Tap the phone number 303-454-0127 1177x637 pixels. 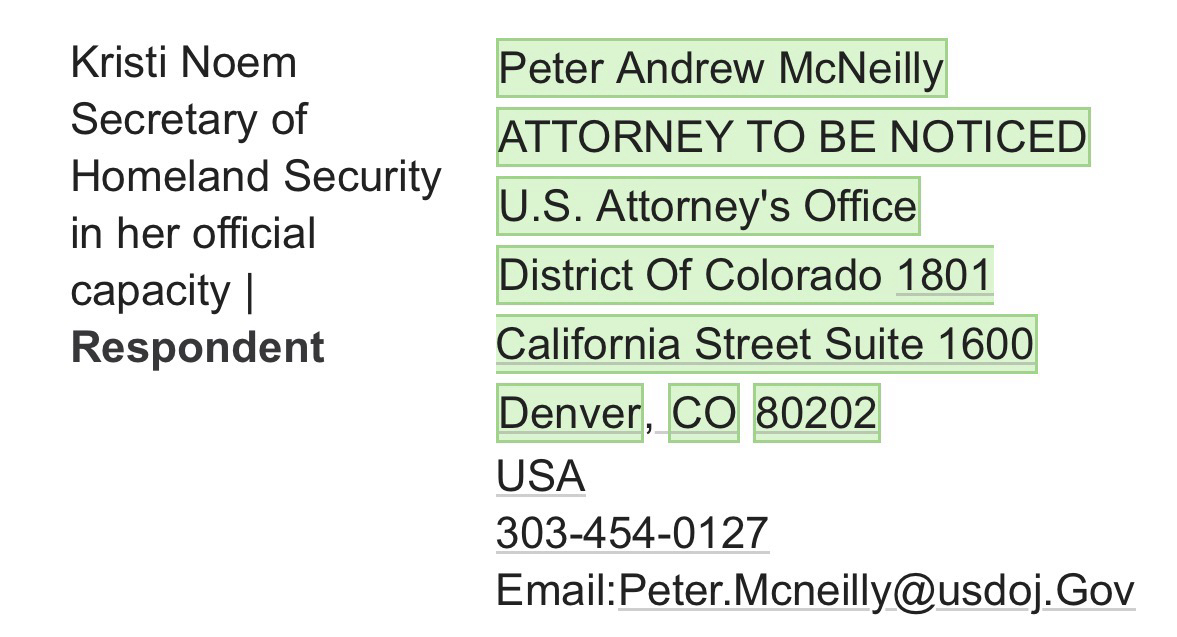coord(632,533)
